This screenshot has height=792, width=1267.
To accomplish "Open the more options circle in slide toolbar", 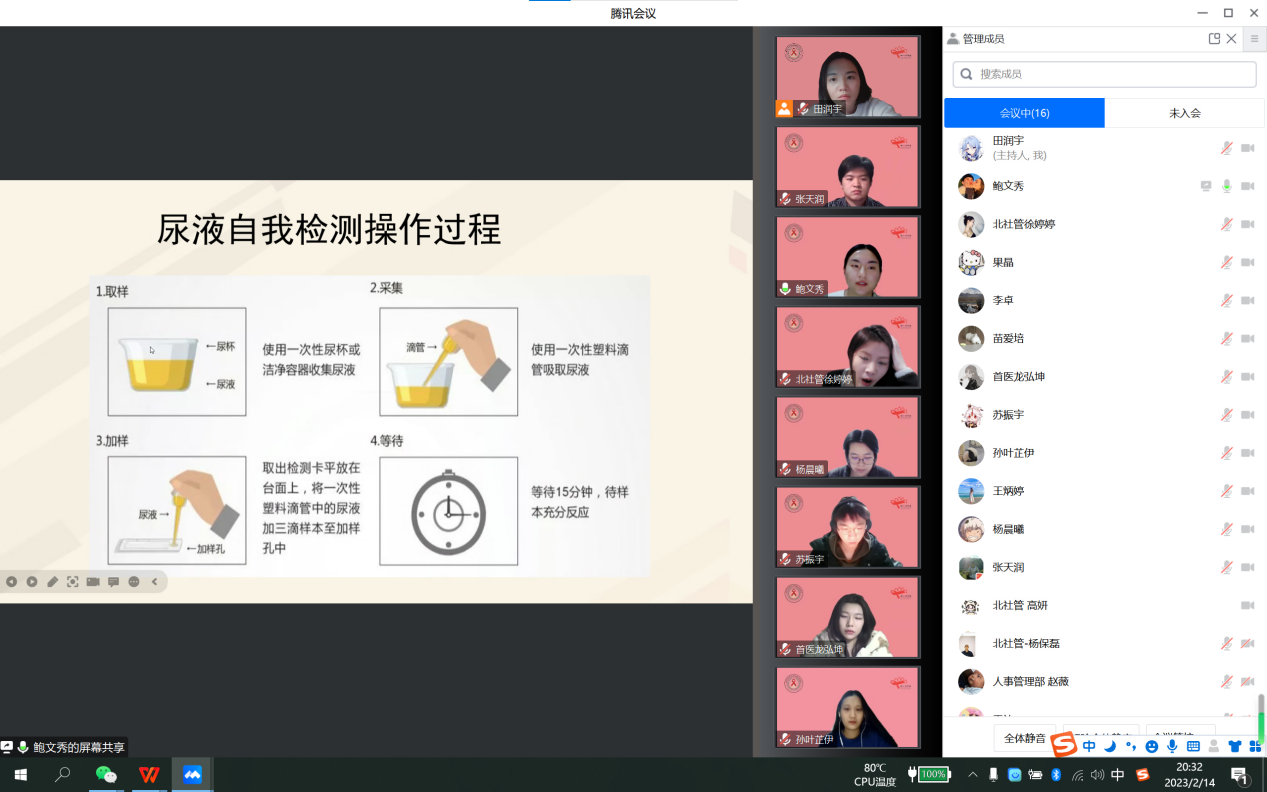I will tap(134, 582).
